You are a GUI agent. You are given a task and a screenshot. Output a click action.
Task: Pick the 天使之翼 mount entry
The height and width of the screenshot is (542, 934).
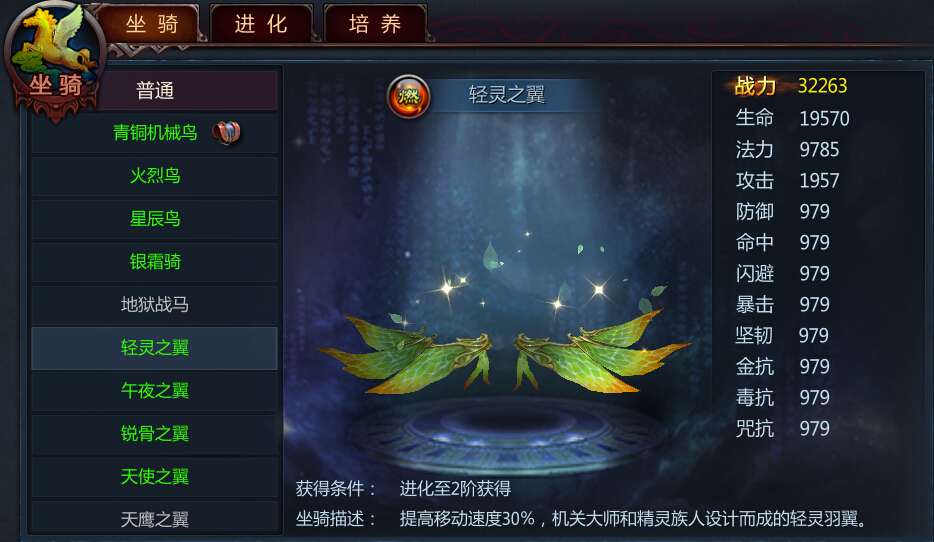(x=154, y=476)
